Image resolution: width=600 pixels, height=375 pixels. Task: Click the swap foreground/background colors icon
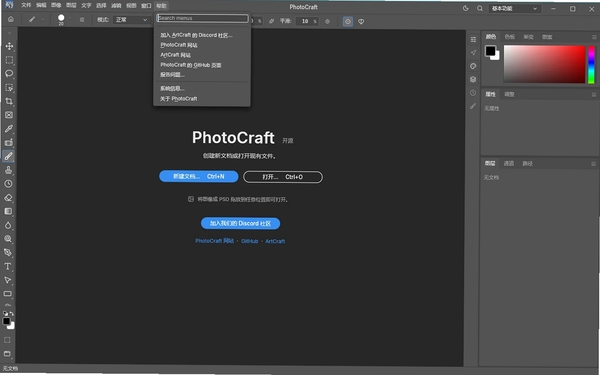(x=12, y=313)
